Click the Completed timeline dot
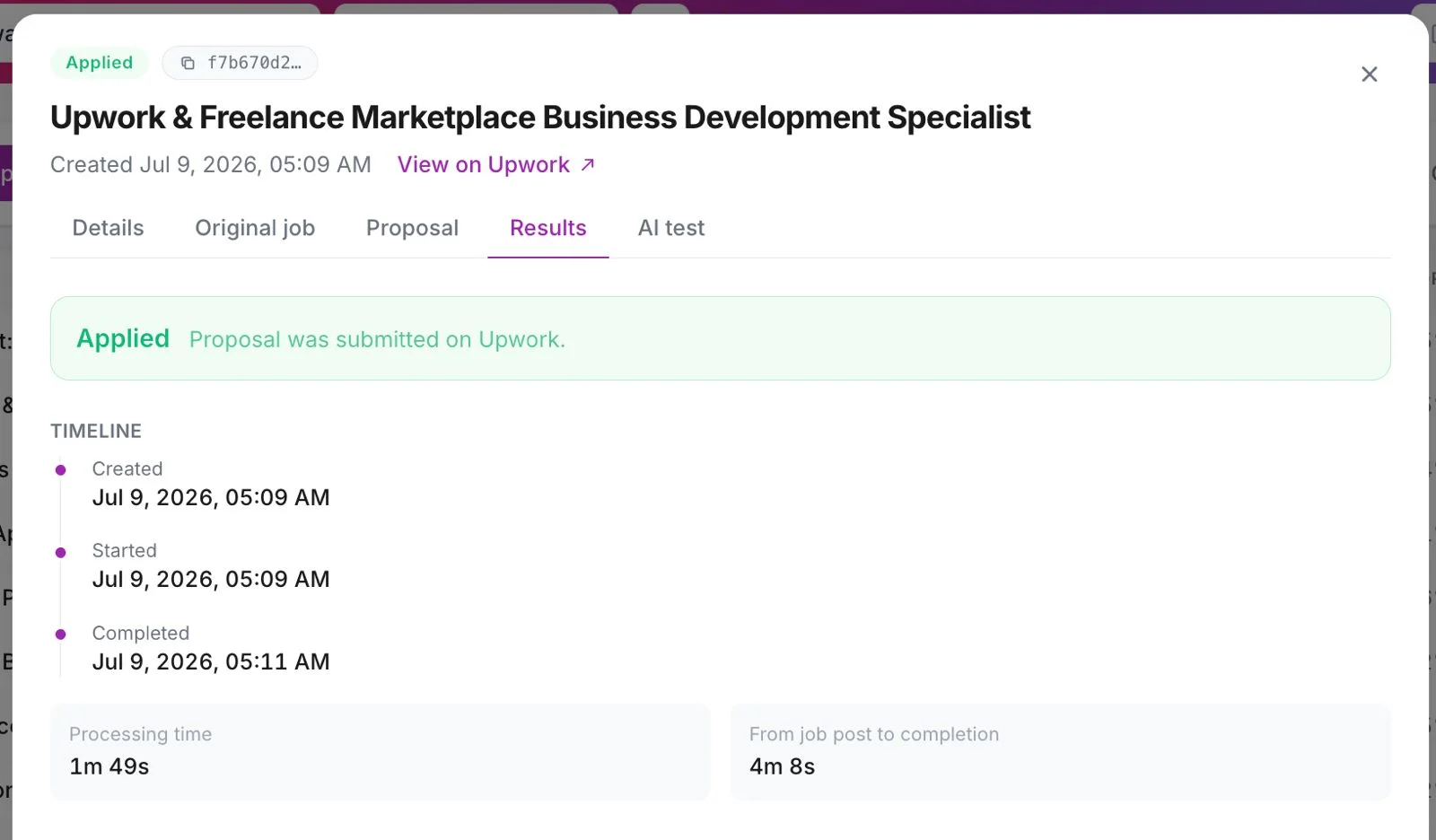 coord(61,634)
